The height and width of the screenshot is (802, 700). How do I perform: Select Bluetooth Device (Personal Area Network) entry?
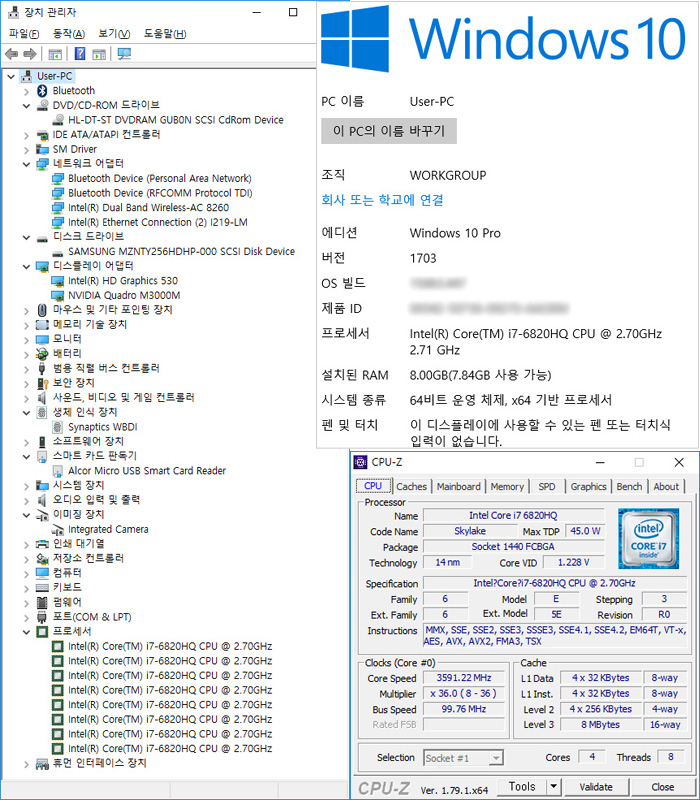(160, 179)
